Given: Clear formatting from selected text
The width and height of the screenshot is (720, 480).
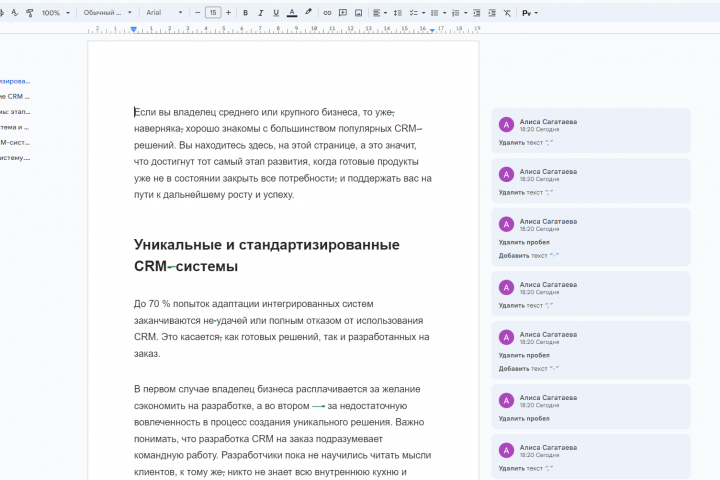Looking at the screenshot, I should click(507, 13).
